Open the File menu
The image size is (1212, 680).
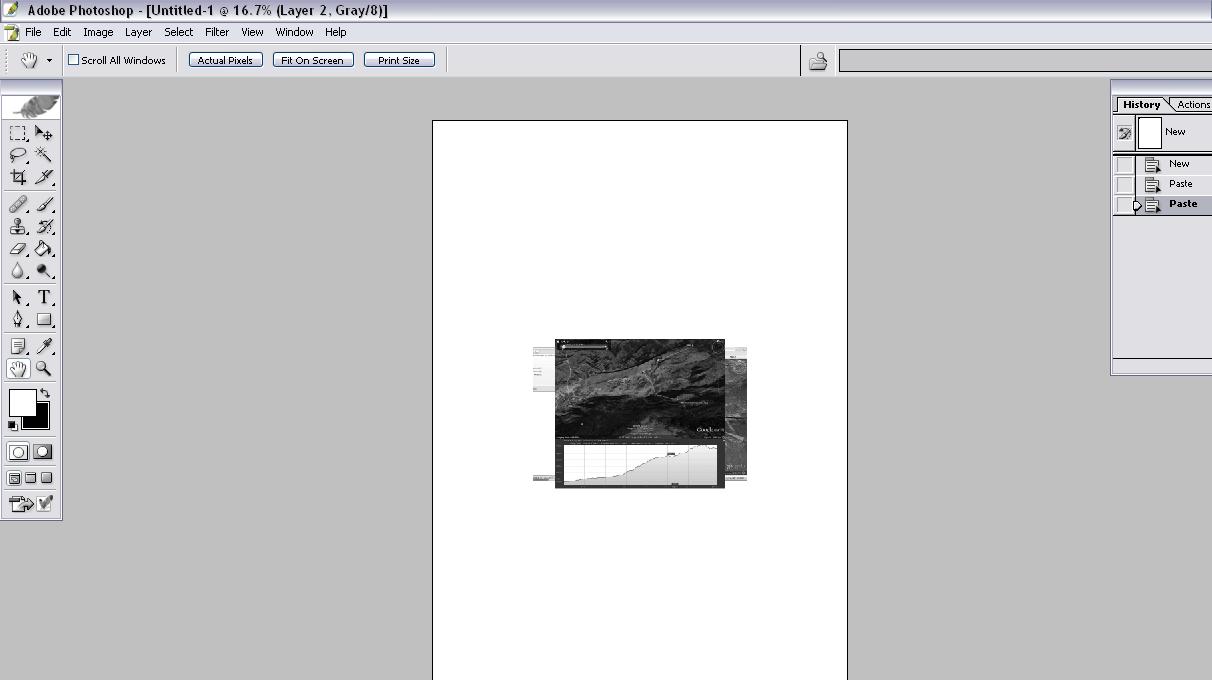pos(33,32)
